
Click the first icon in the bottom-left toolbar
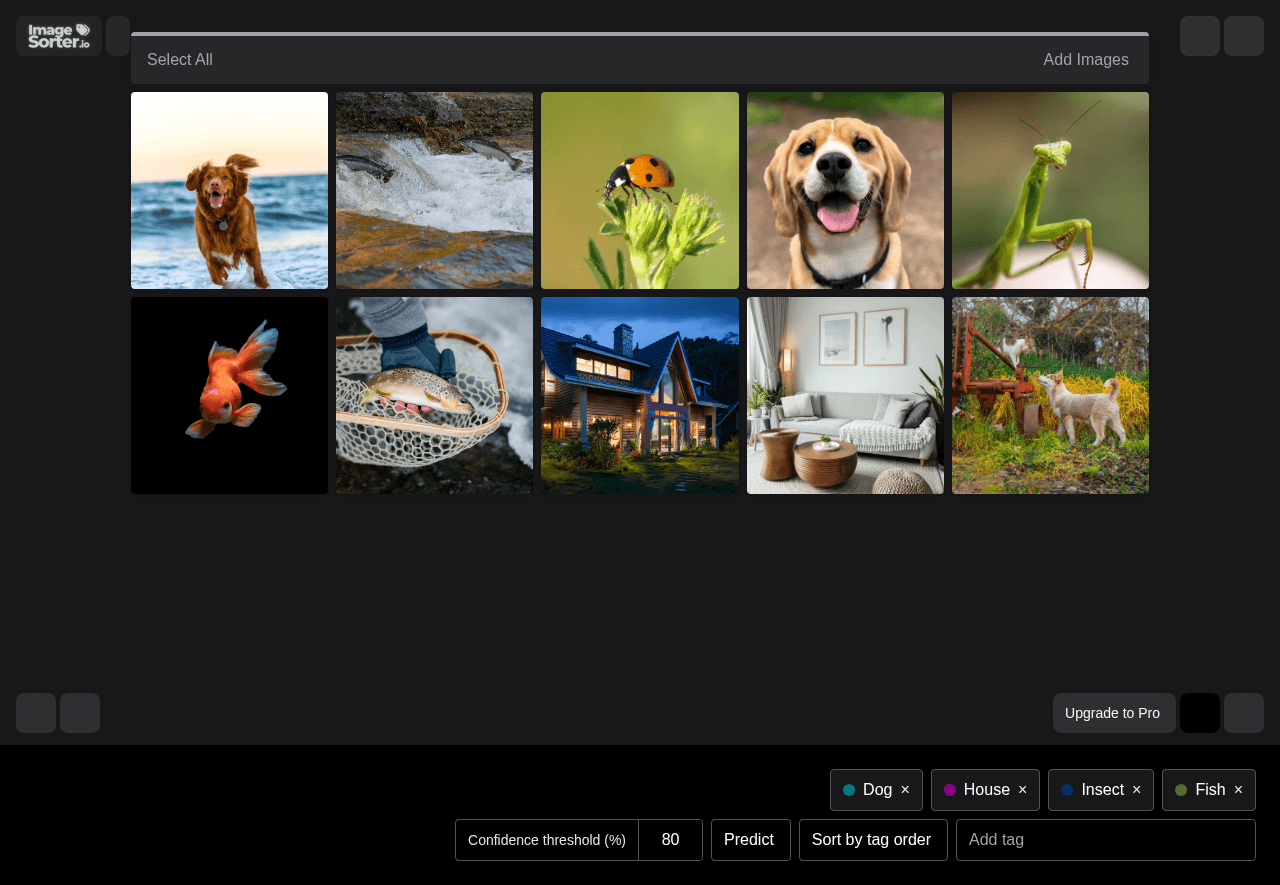click(x=35, y=713)
